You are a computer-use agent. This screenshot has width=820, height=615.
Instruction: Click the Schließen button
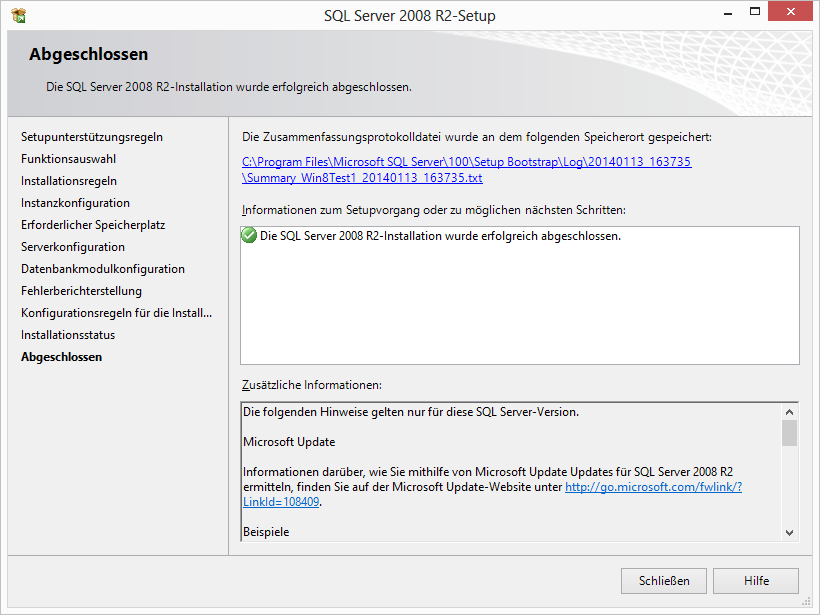tap(664, 580)
